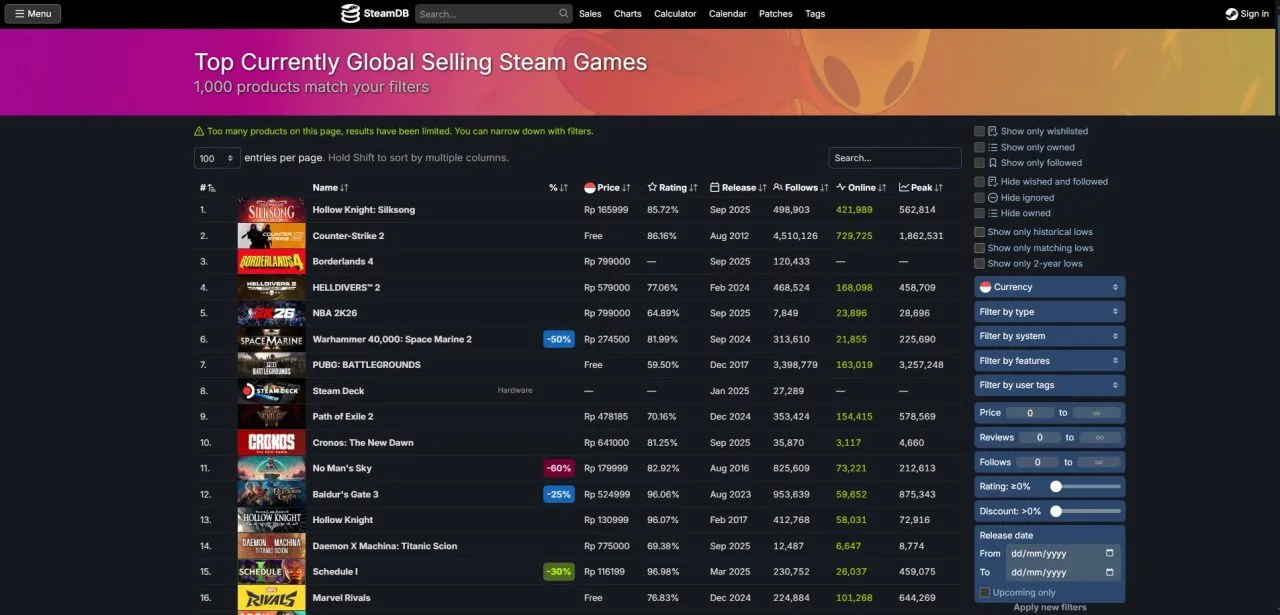The height and width of the screenshot is (615, 1280).
Task: Expand the Filter by user tags dropdown
Action: point(1049,385)
